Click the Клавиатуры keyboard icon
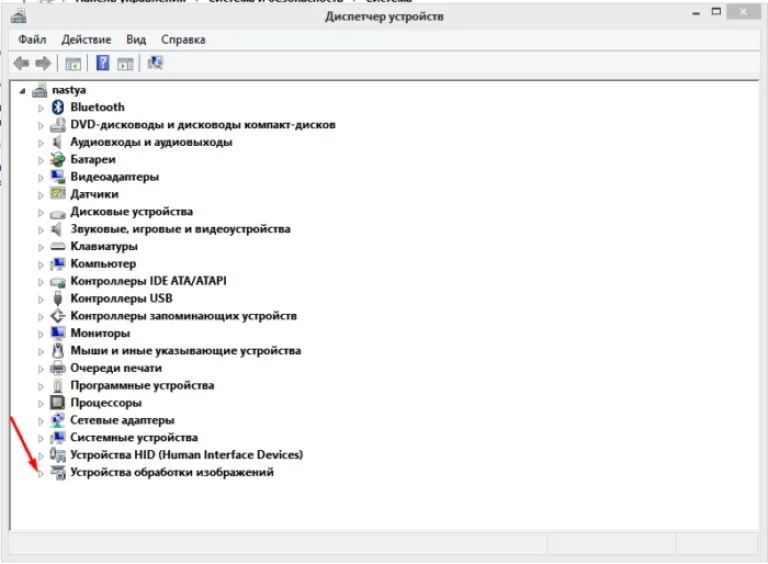Screen dimensions: 768x564 [x=58, y=246]
